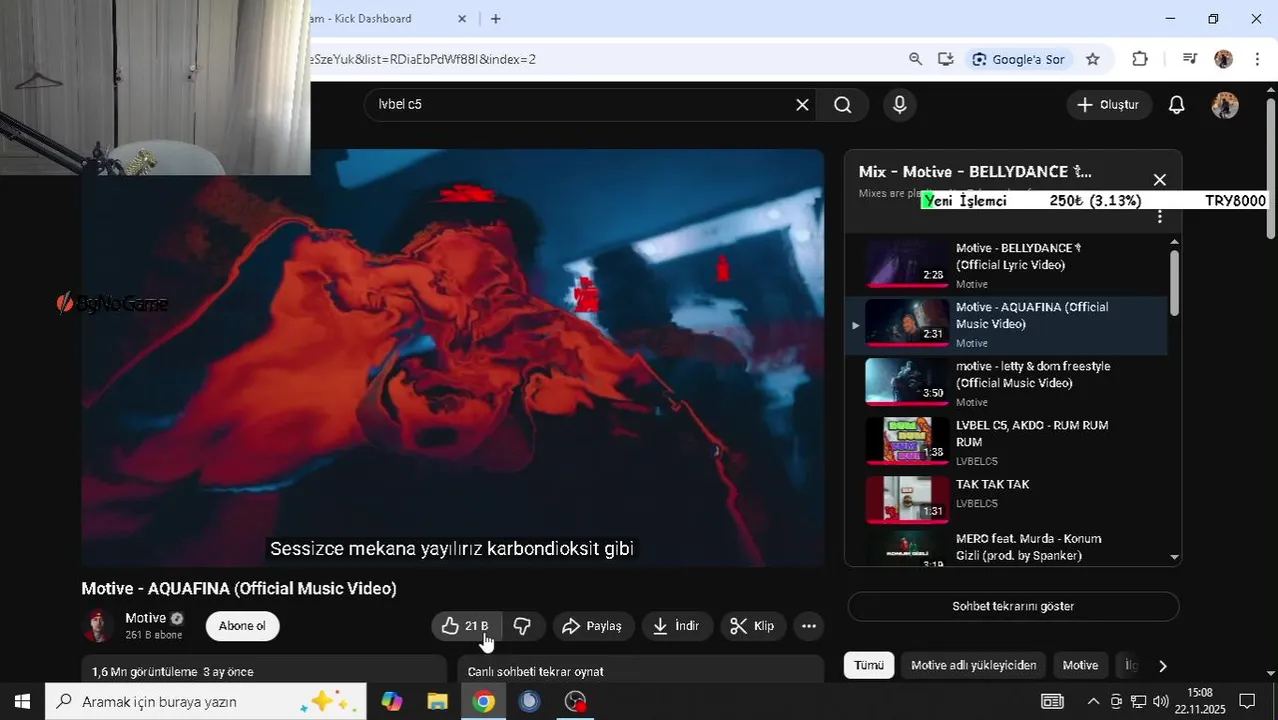Play LVBEL C5, AKDO - RUM RUM RUM
Viewport: 1278px width, 720px height.
click(1006, 443)
